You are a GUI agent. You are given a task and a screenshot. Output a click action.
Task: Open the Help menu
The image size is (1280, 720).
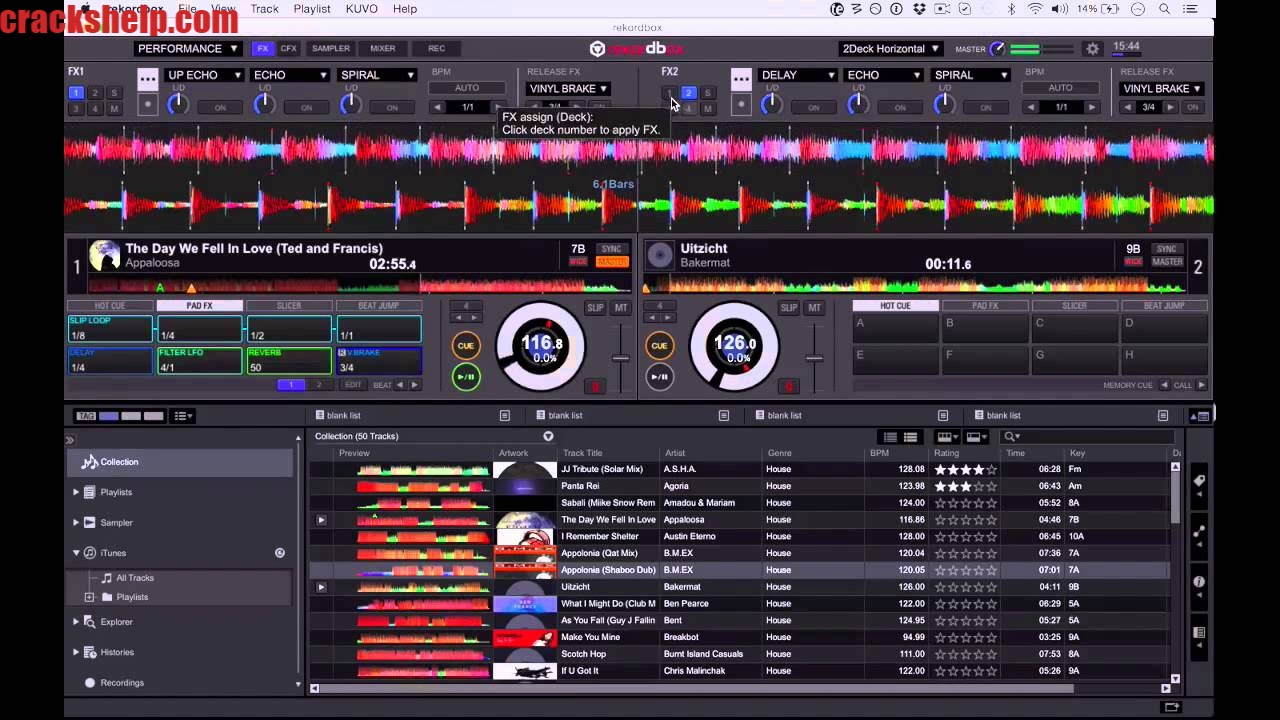[405, 9]
